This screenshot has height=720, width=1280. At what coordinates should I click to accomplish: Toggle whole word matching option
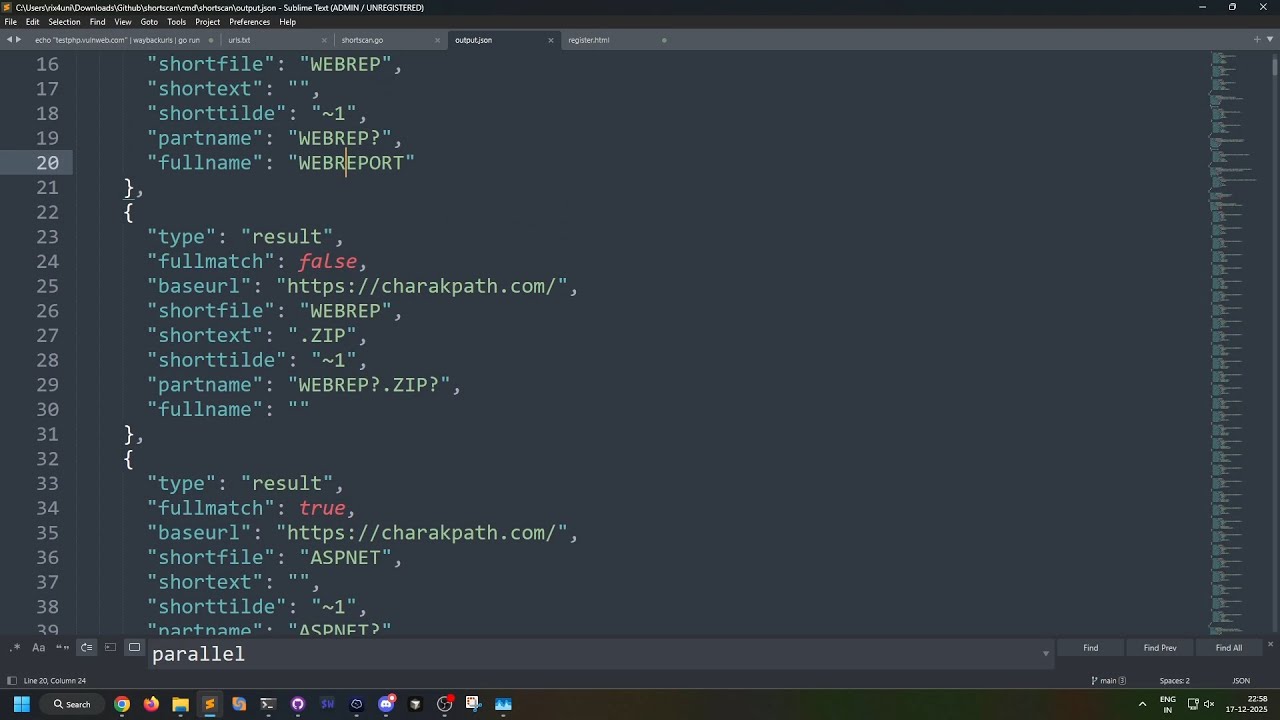(x=62, y=647)
